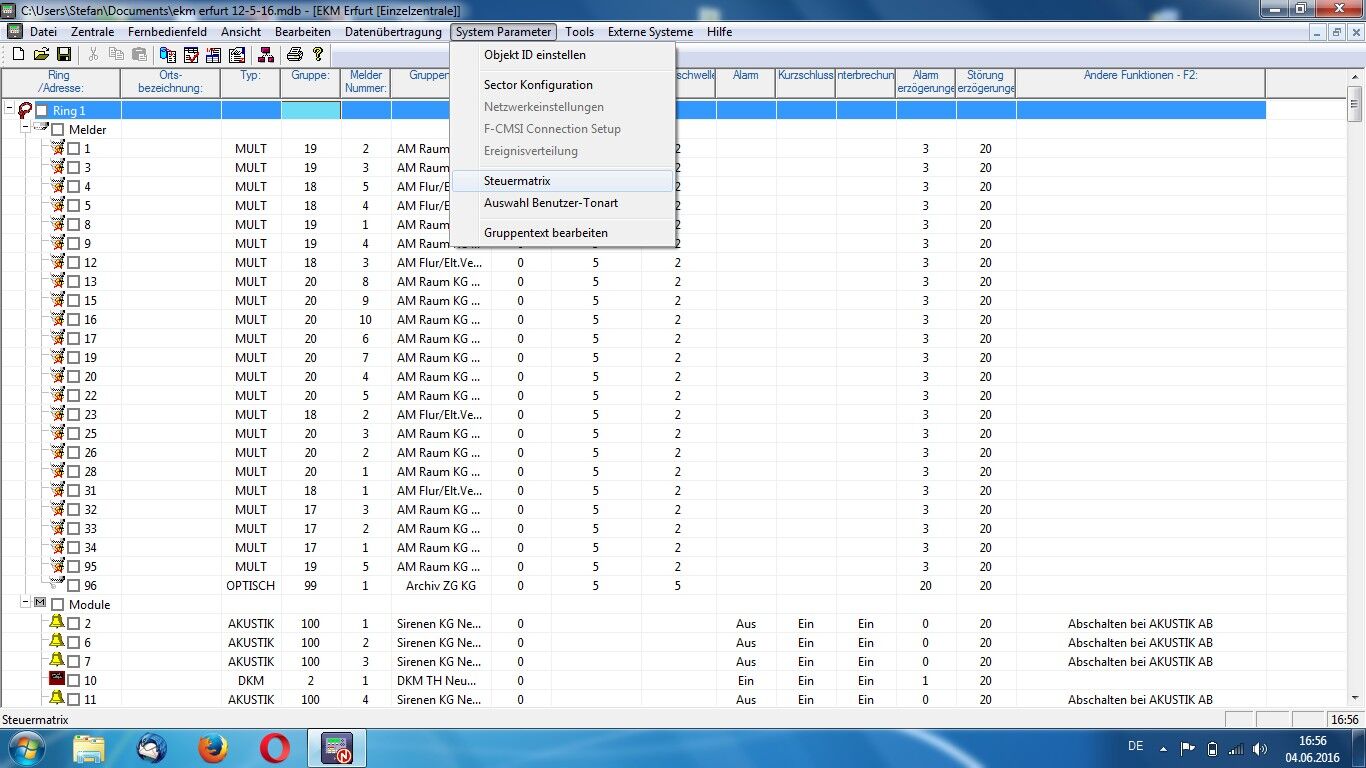The image size is (1366, 768).
Task: Collapse the Melder tree node
Action: 25,129
